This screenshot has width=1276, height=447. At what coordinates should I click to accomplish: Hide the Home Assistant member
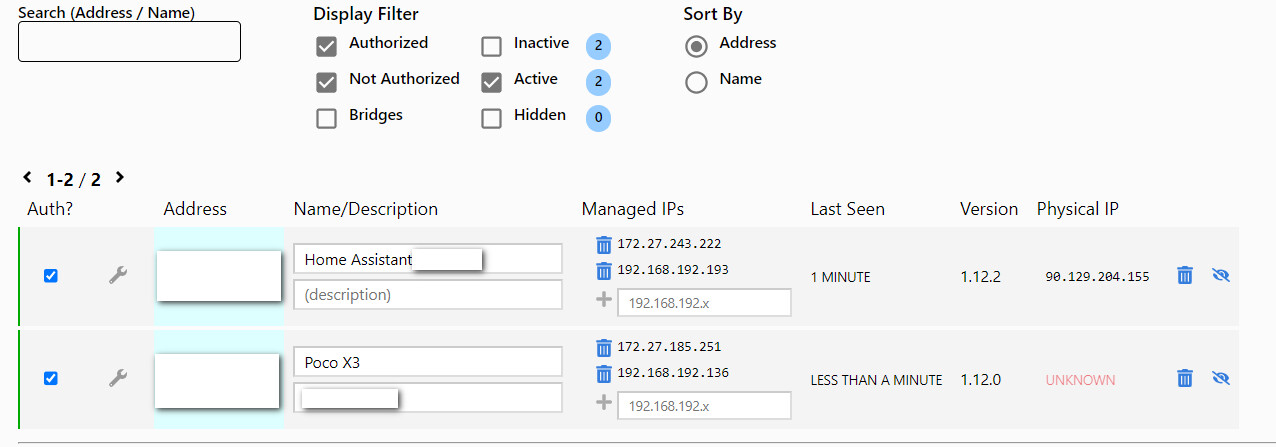(x=1220, y=275)
